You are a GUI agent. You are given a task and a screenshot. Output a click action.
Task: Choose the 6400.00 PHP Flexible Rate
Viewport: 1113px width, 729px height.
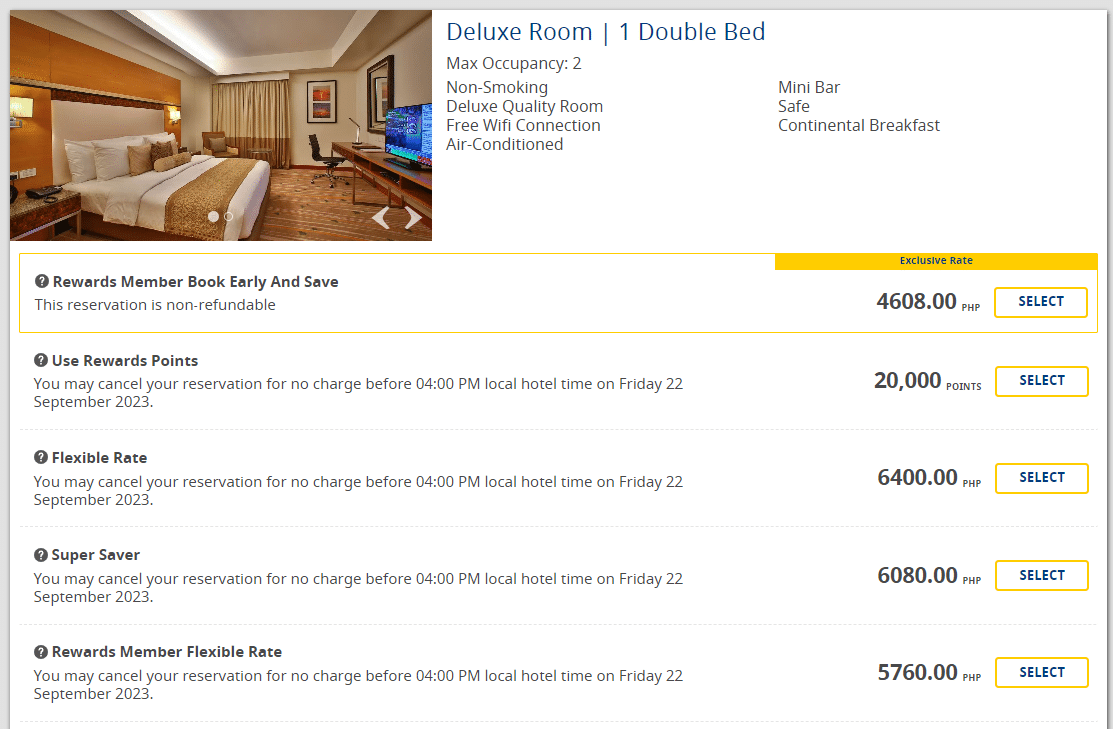tap(1041, 478)
